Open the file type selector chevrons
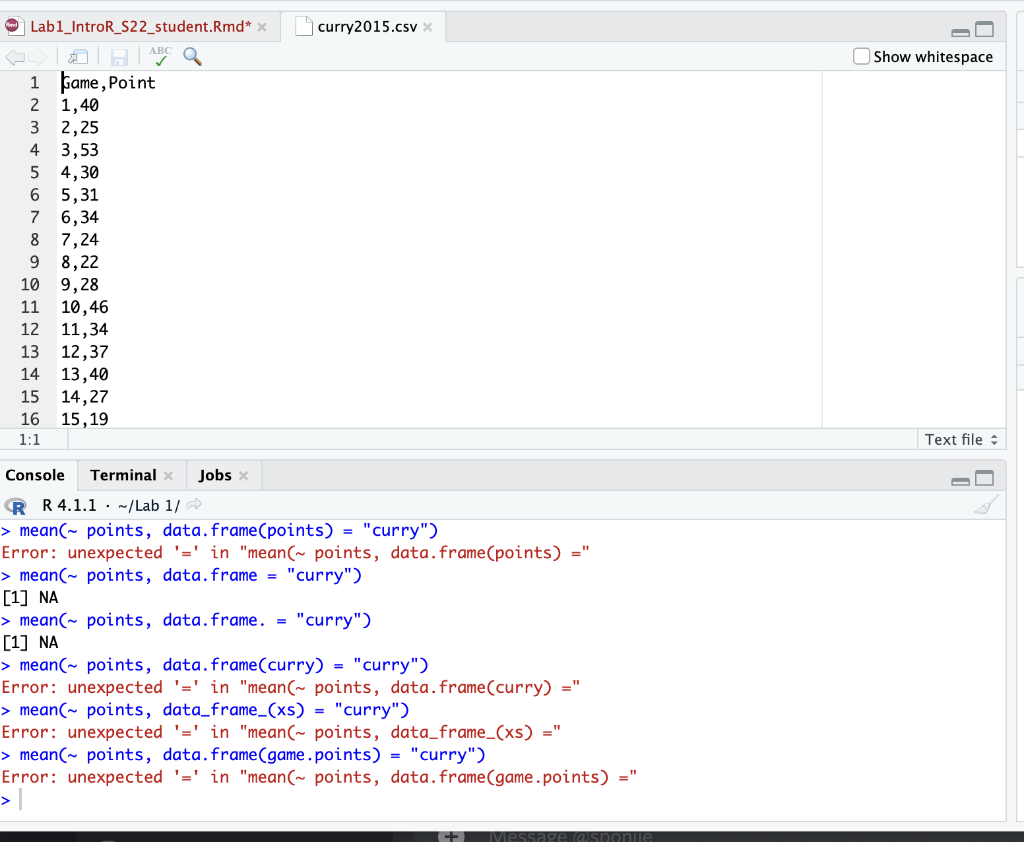The height and width of the screenshot is (842, 1024). click(995, 439)
